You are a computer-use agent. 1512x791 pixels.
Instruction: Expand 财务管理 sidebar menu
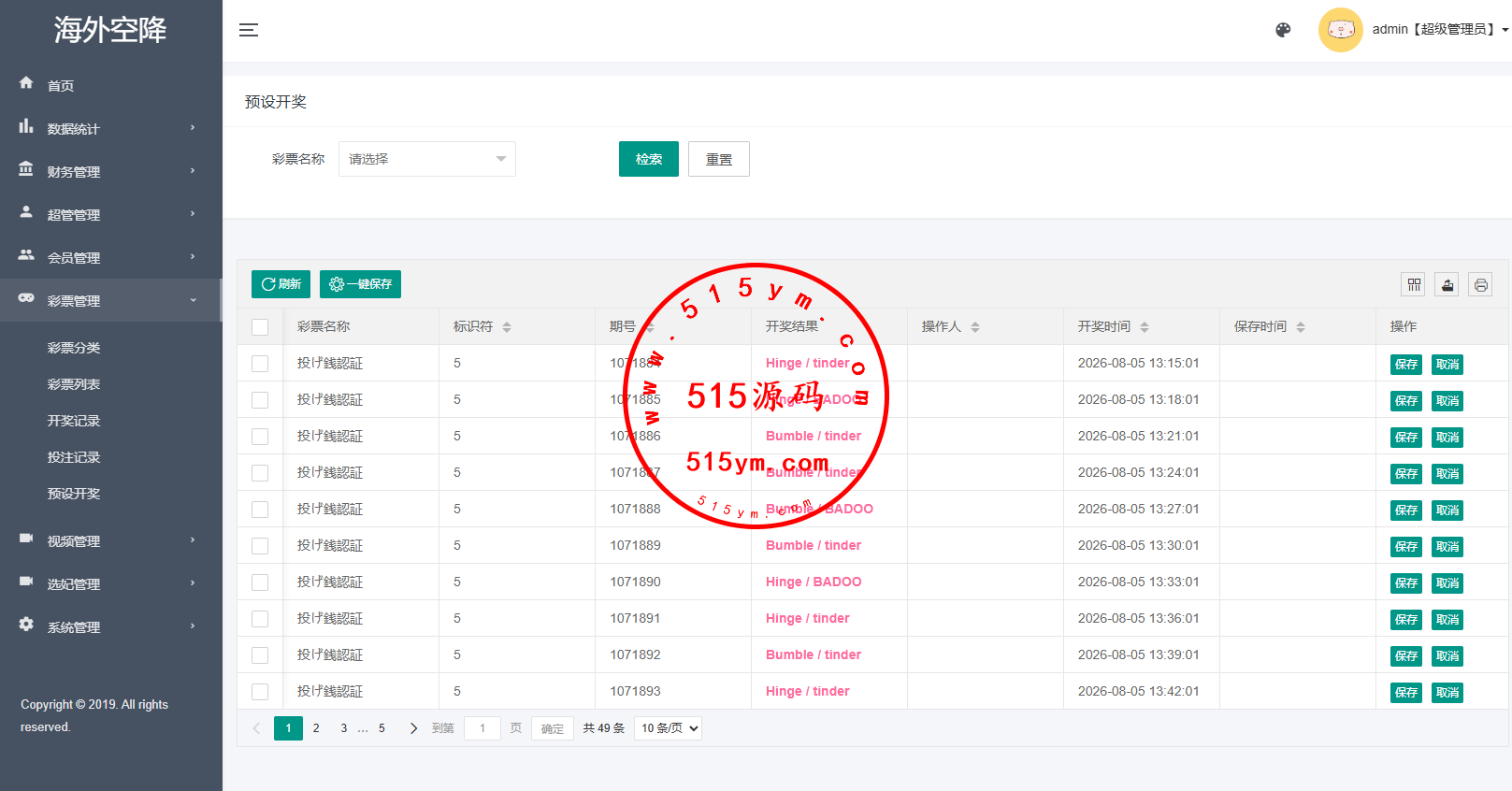pyautogui.click(x=111, y=171)
